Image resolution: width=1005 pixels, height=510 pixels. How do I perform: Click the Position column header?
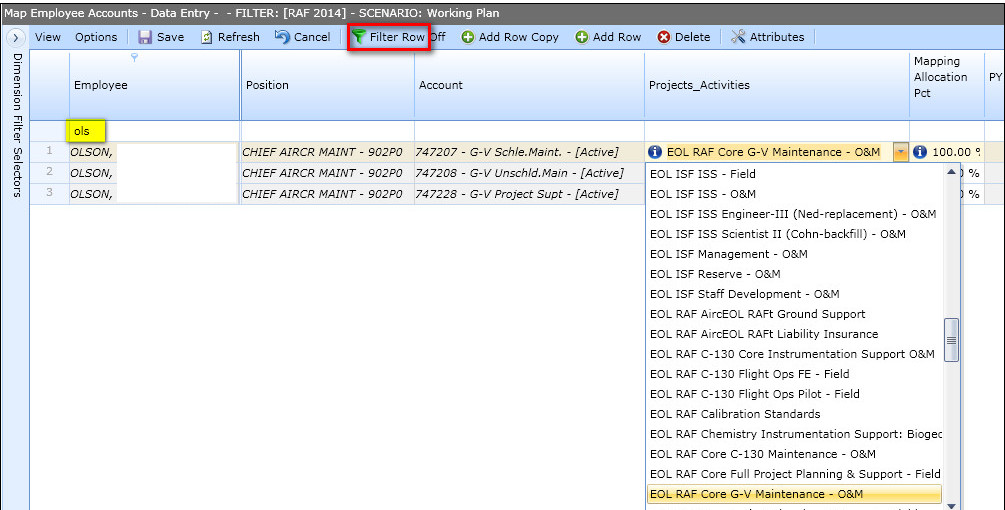(328, 85)
